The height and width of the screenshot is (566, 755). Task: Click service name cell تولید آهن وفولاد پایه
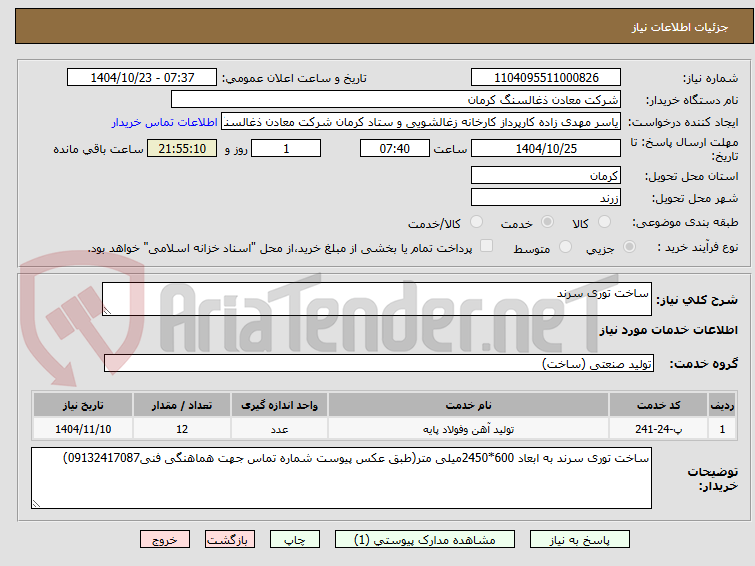point(469,429)
